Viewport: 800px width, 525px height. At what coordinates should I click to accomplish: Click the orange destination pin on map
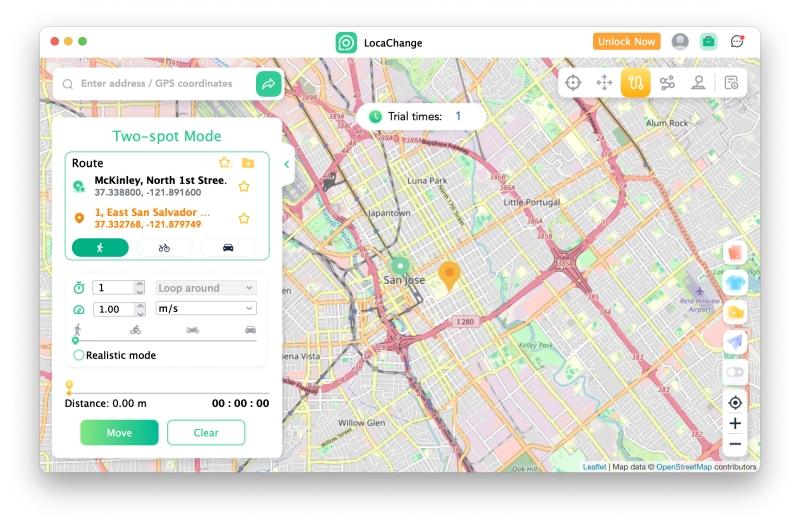tap(449, 276)
